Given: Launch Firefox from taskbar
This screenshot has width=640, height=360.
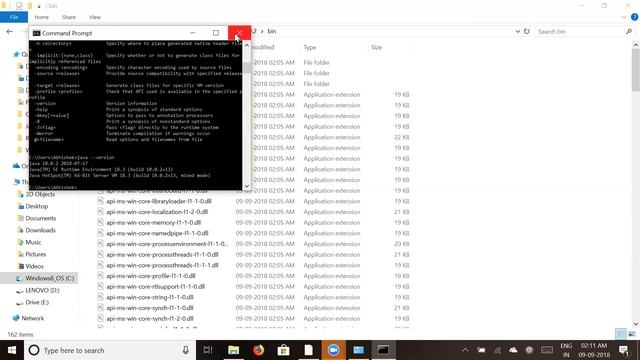Looking at the screenshot, I should tap(258, 350).
